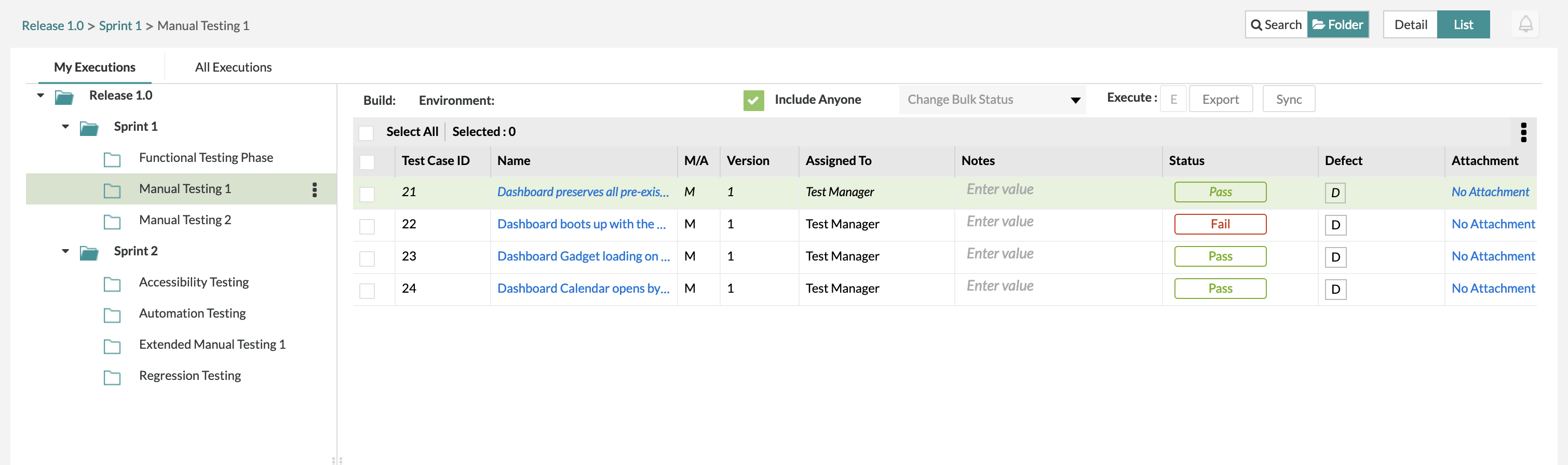Uncheck the Include Anyone checkbox

753,100
